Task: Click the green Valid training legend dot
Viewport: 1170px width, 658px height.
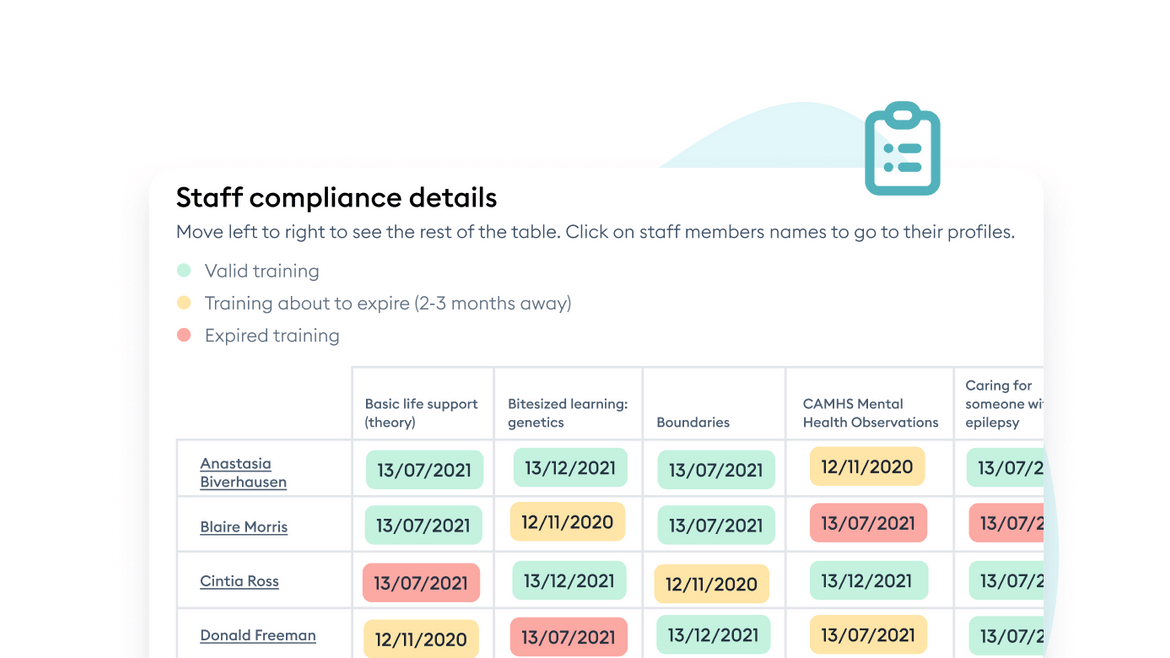Action: point(184,270)
